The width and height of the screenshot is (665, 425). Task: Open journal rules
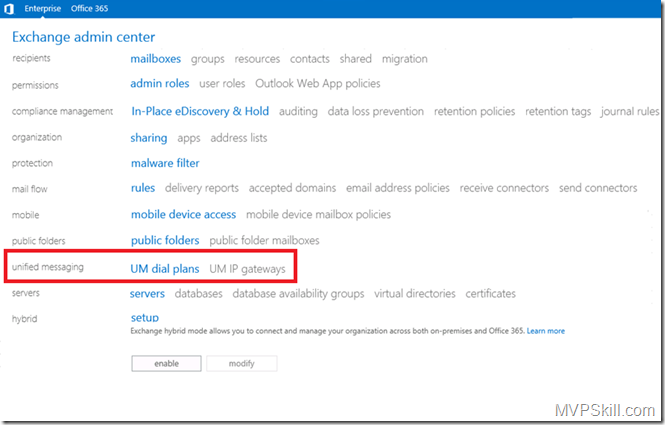pos(630,112)
